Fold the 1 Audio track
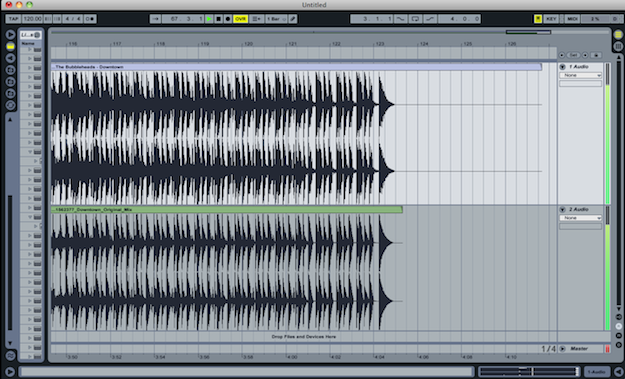 point(562,67)
